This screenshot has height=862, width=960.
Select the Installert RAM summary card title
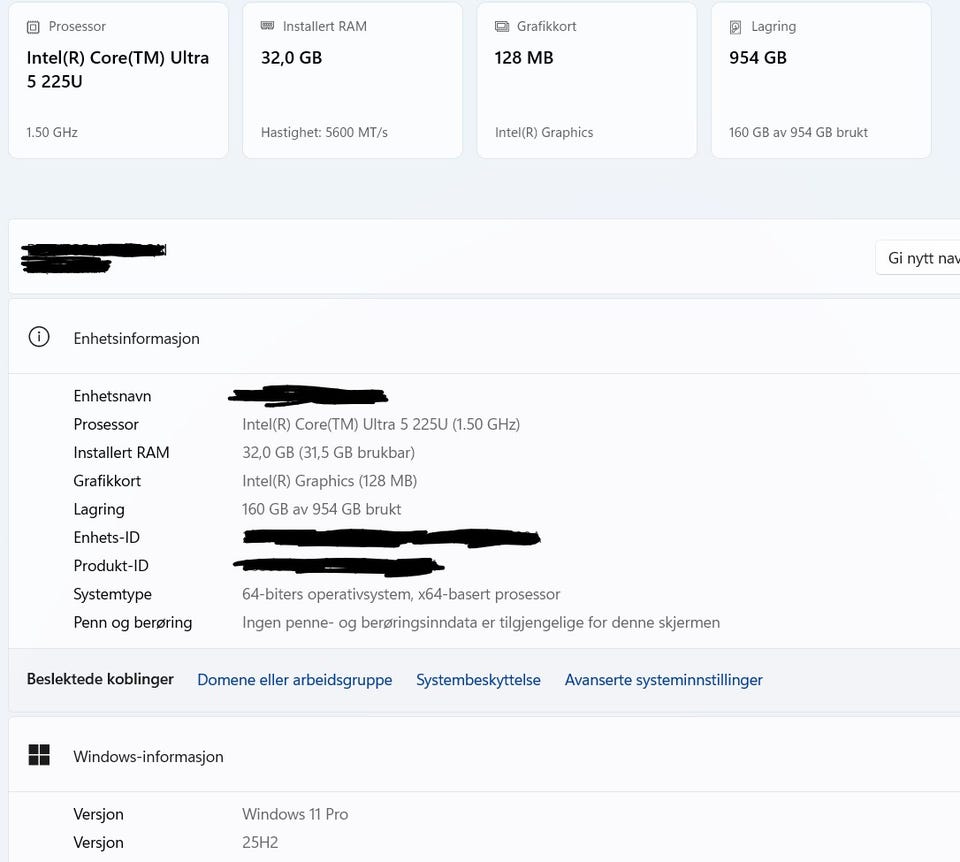point(325,26)
